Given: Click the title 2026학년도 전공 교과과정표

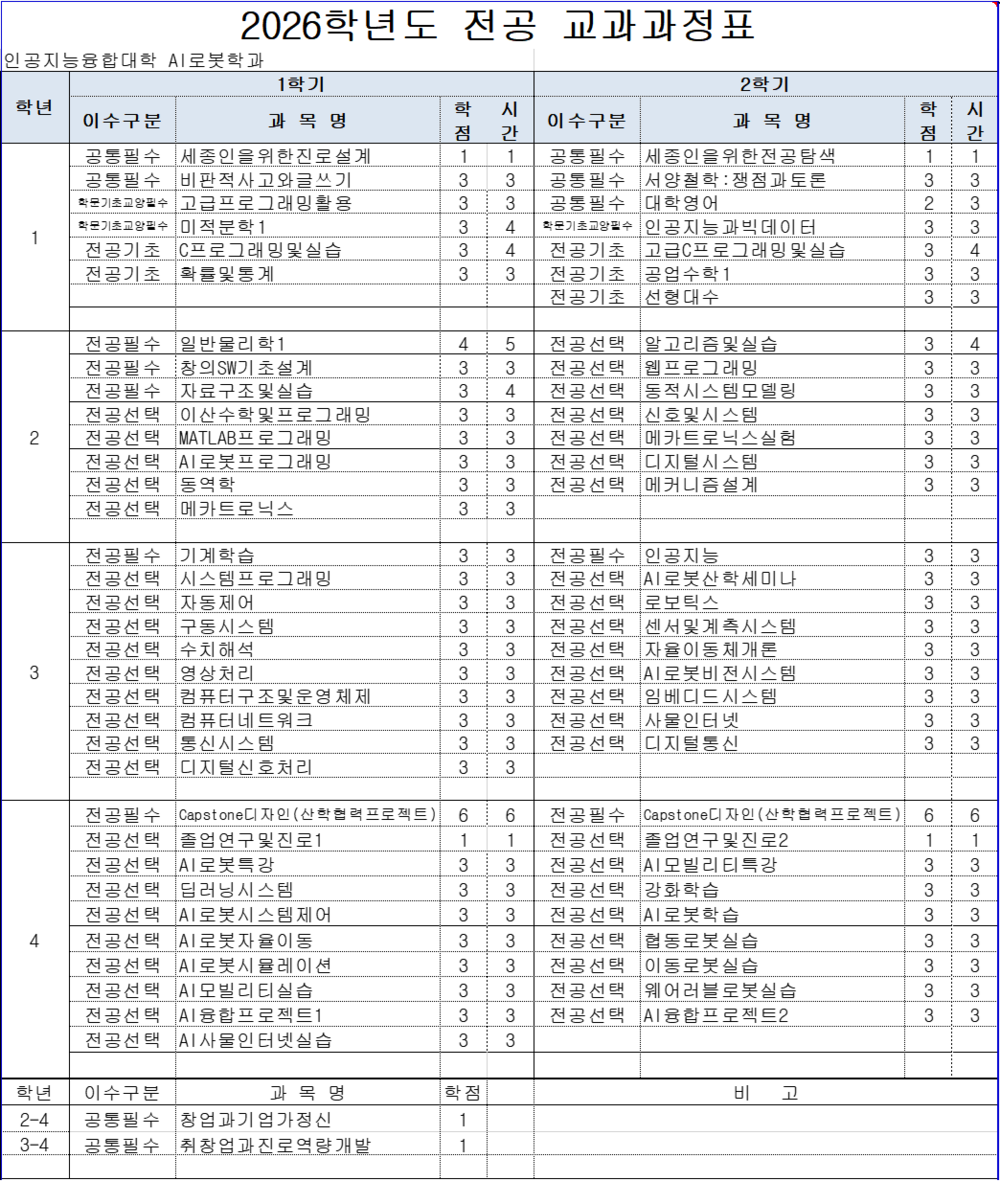Looking at the screenshot, I should pyautogui.click(x=498, y=26).
